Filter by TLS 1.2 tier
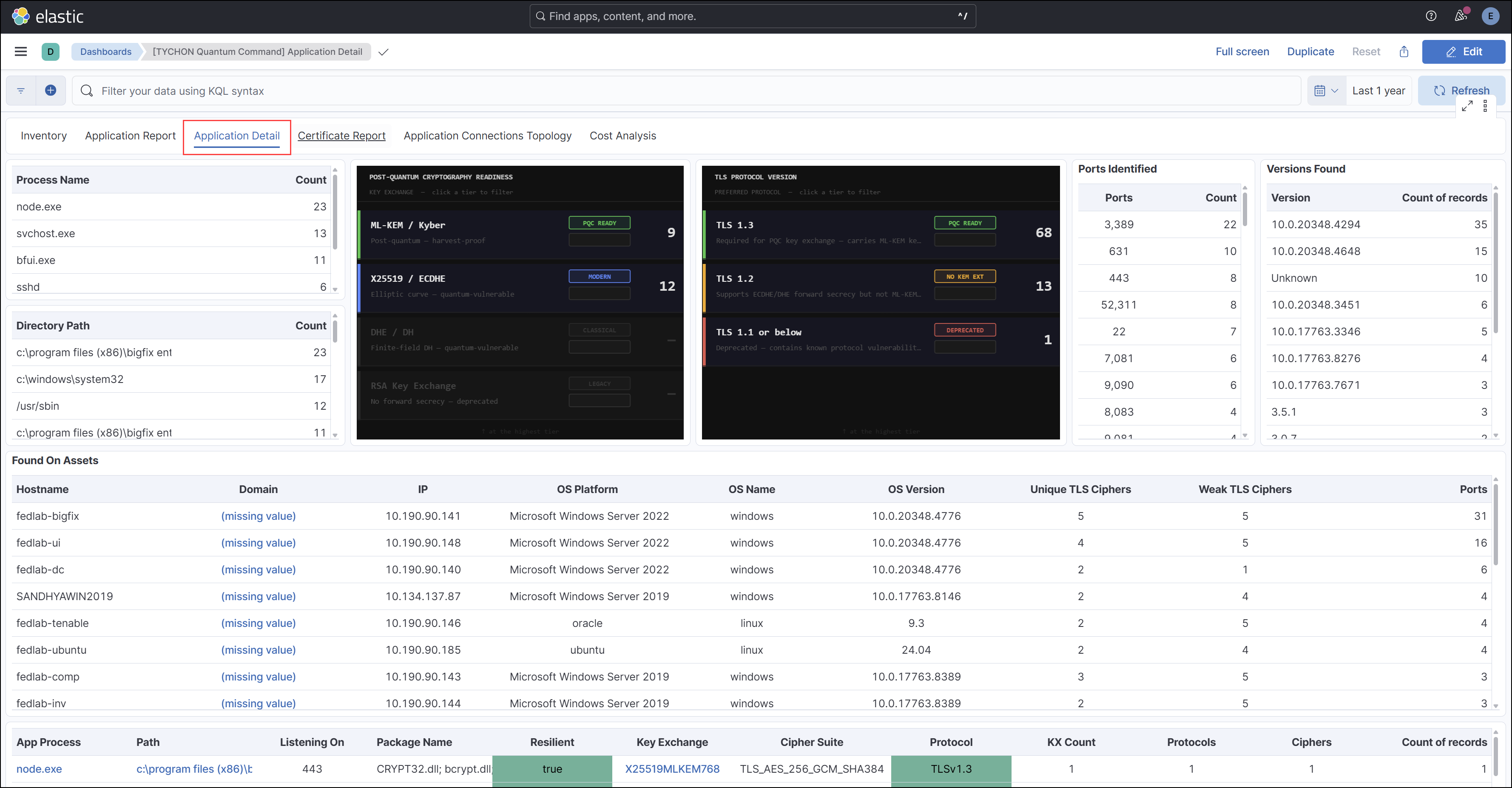Image resolution: width=1512 pixels, height=788 pixels. (881, 286)
